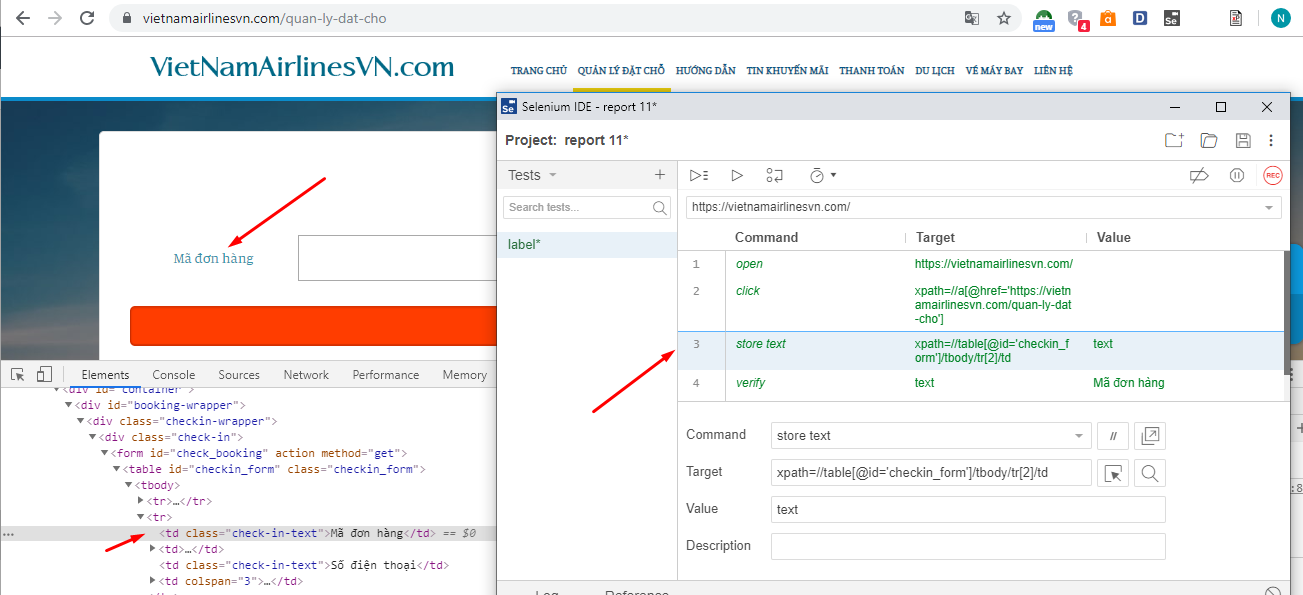The image size is (1303, 595).
Task: Switch to the Sources tab in DevTools
Action: tap(239, 375)
